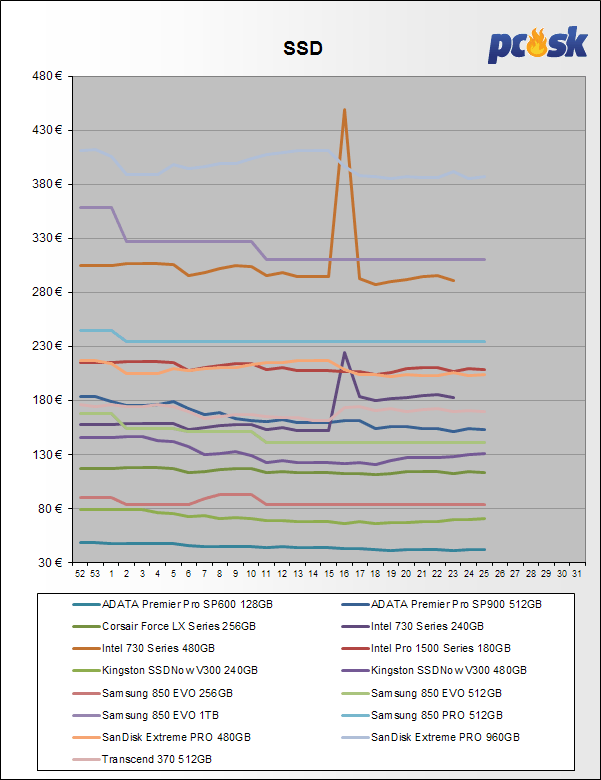Click the ADATA Premier Pro SP900 512GB legend entry
The height and width of the screenshot is (780, 601).
(x=442, y=604)
